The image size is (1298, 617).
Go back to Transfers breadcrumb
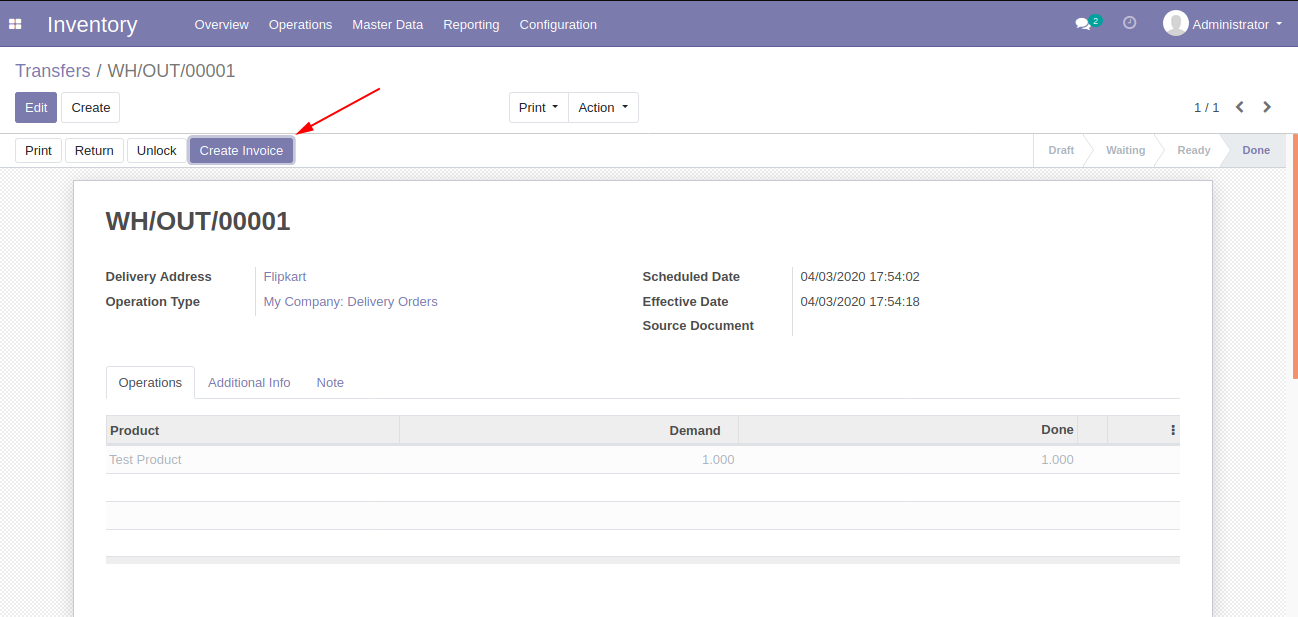[53, 71]
